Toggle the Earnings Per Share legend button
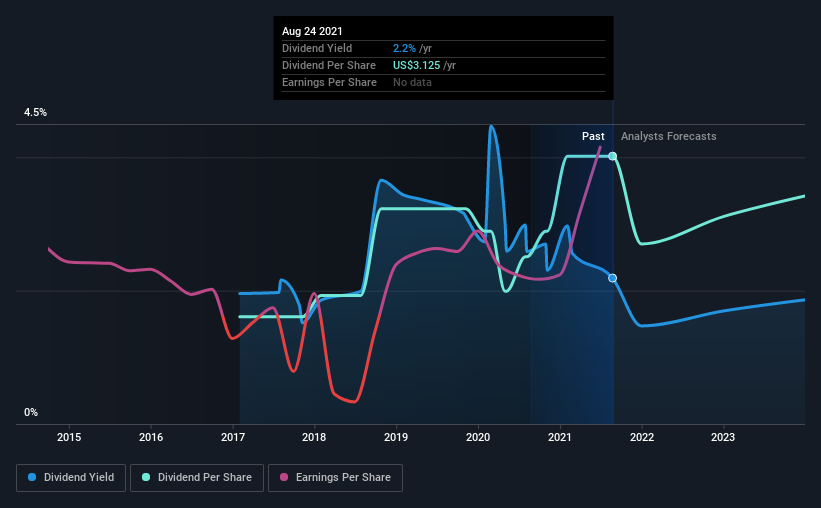The width and height of the screenshot is (821, 508). pos(335,478)
